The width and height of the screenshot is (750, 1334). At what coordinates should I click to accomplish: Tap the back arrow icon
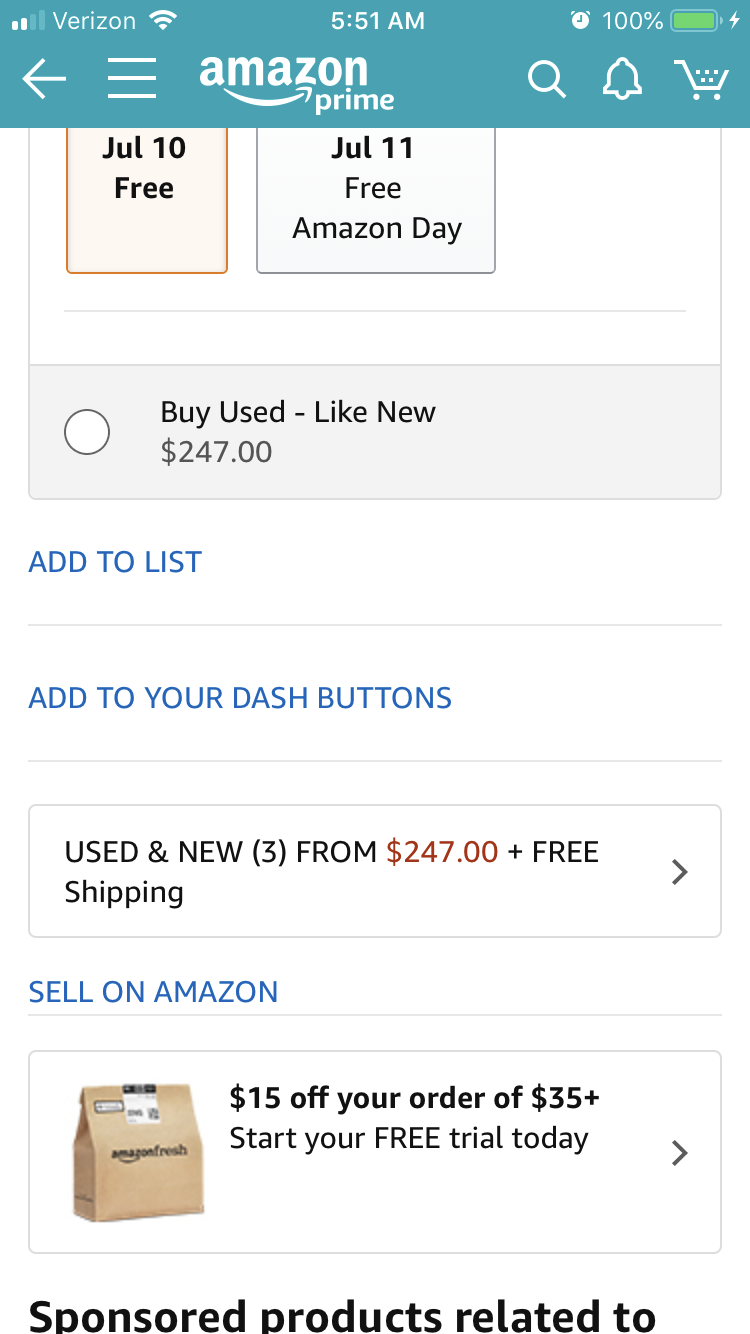click(x=44, y=79)
